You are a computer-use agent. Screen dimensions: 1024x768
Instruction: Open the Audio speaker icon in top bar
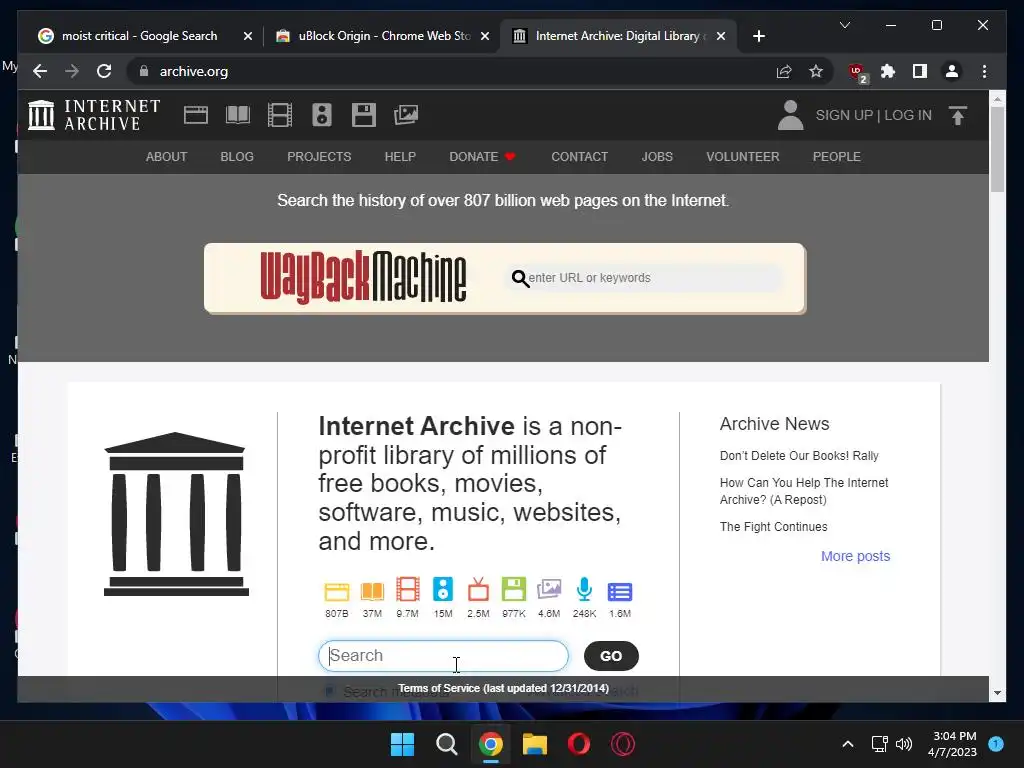(x=321, y=115)
